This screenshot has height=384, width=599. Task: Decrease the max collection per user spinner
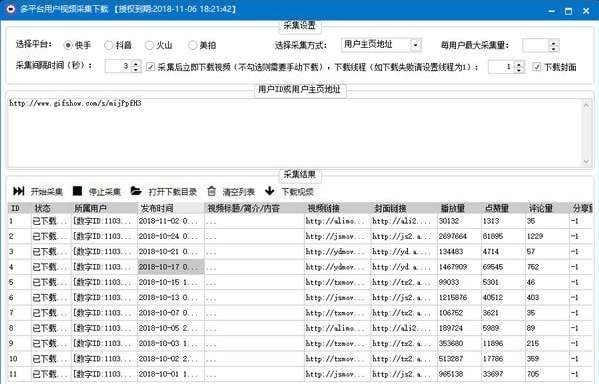point(554,49)
